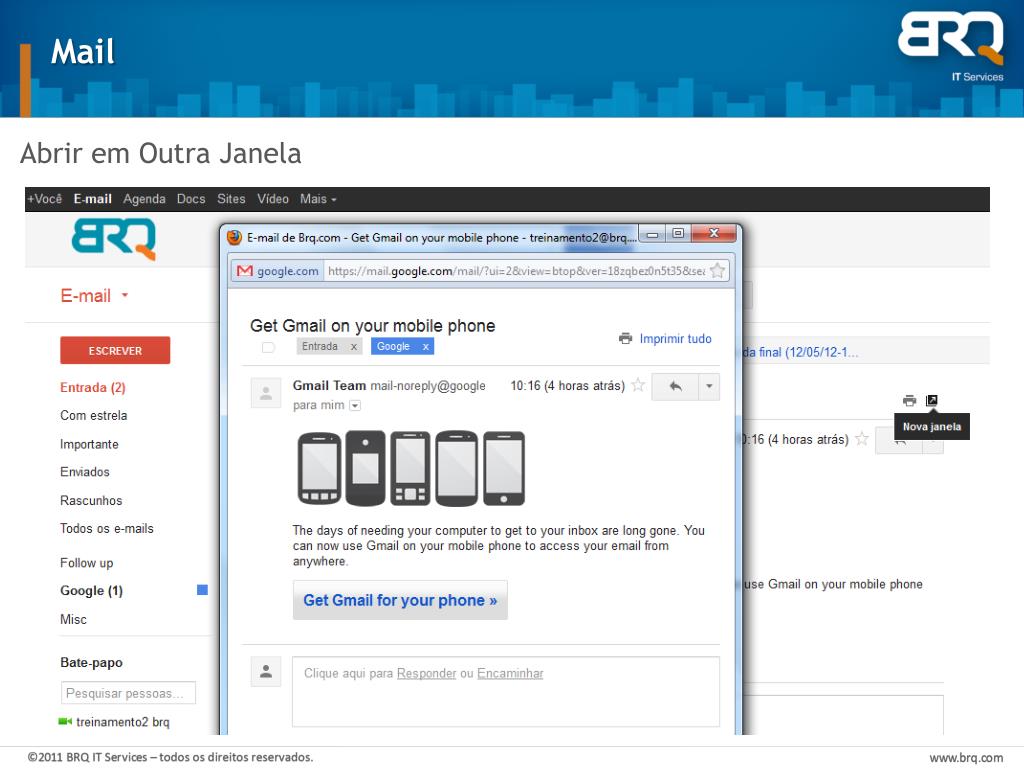Open the Follow up label
This screenshot has height=768, width=1024.
(x=86, y=563)
